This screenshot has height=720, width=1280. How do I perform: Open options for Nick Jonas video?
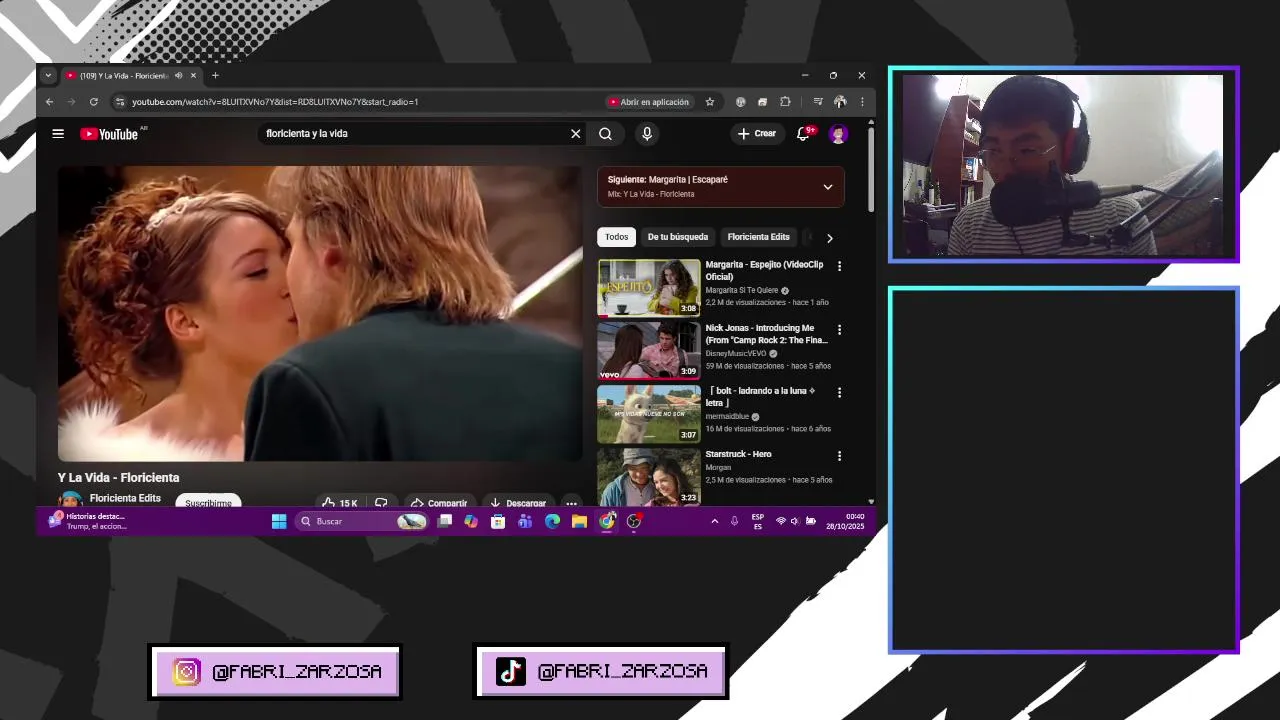[839, 330]
